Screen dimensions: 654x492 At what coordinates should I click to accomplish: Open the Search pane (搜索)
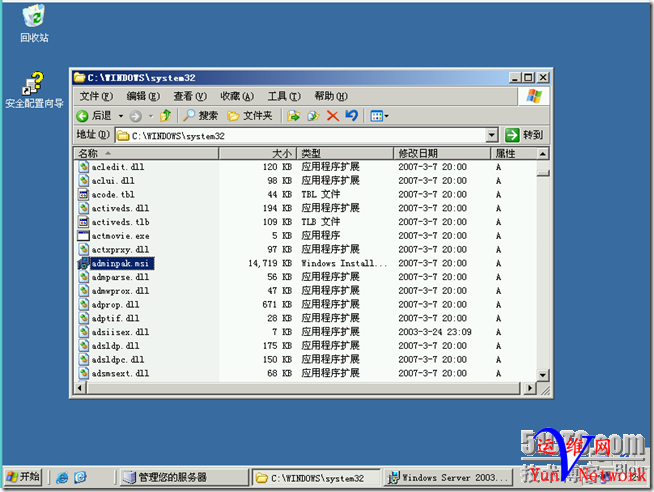tap(201, 115)
